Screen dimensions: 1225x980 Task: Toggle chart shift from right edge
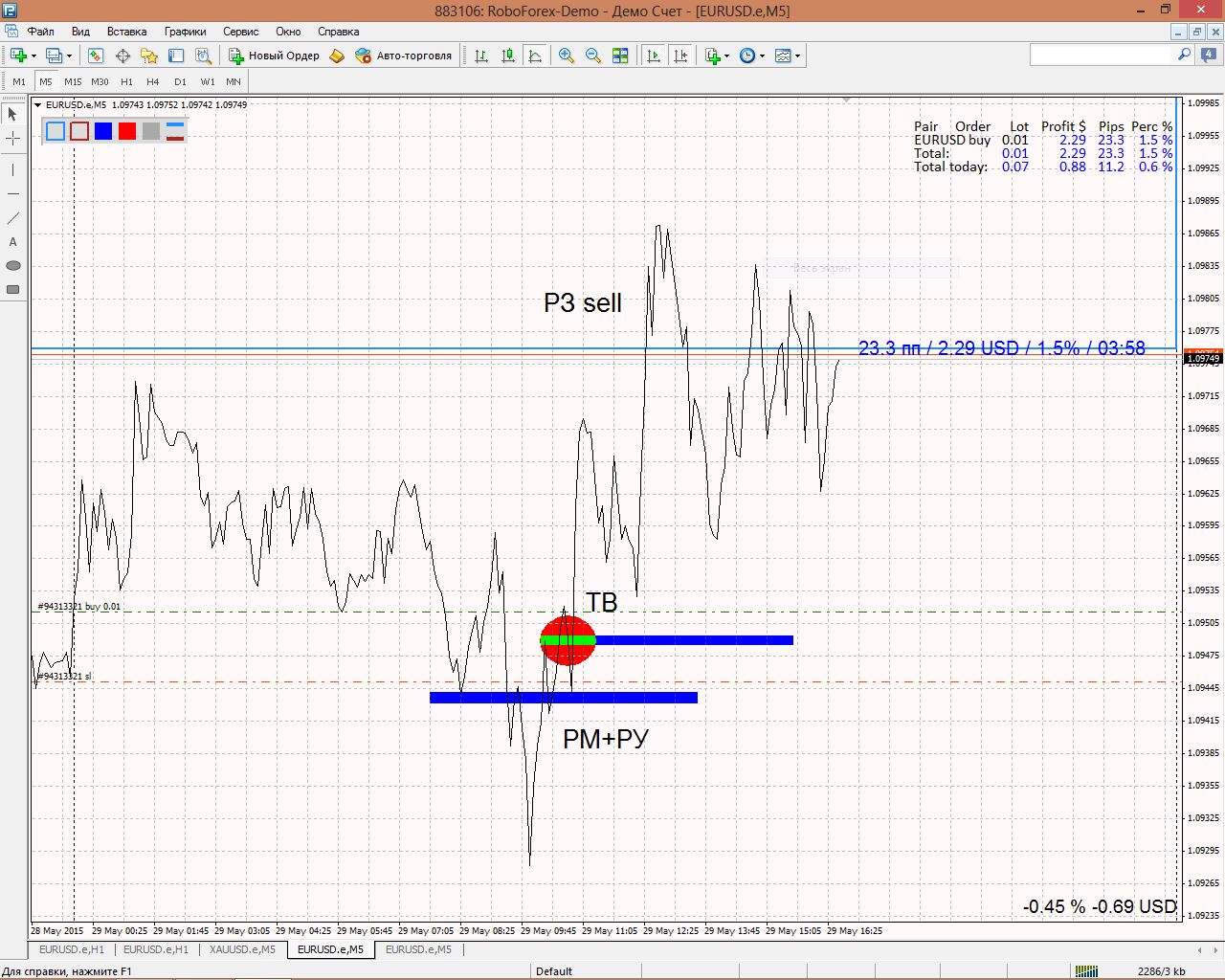[x=680, y=56]
